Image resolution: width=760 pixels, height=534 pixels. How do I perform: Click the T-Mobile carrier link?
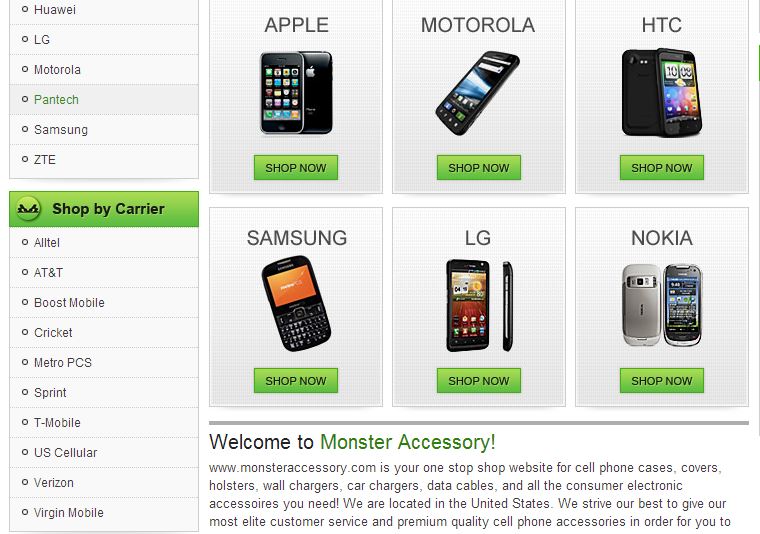(x=57, y=423)
